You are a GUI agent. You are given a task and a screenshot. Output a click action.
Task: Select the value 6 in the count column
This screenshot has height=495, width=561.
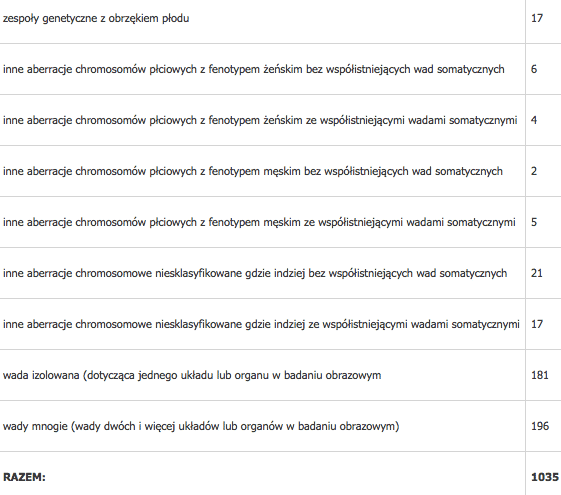[x=534, y=69]
